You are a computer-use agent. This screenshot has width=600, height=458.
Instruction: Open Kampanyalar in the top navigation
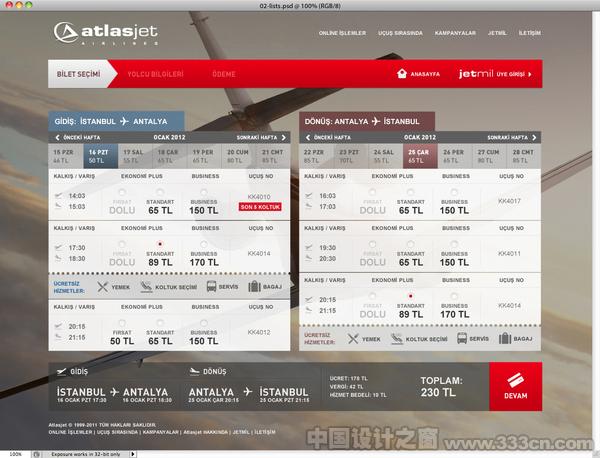coord(455,33)
